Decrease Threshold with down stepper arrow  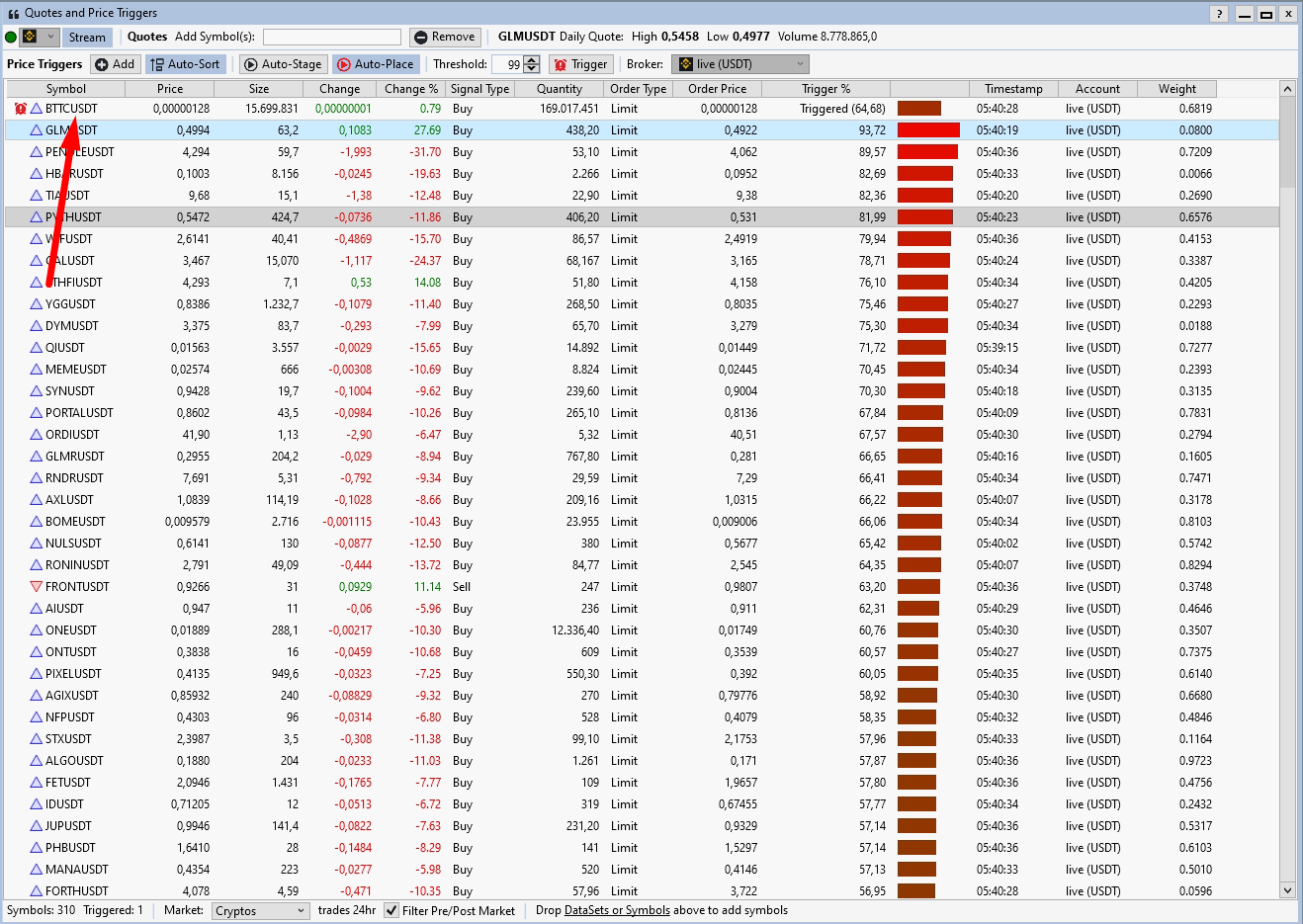[x=531, y=69]
